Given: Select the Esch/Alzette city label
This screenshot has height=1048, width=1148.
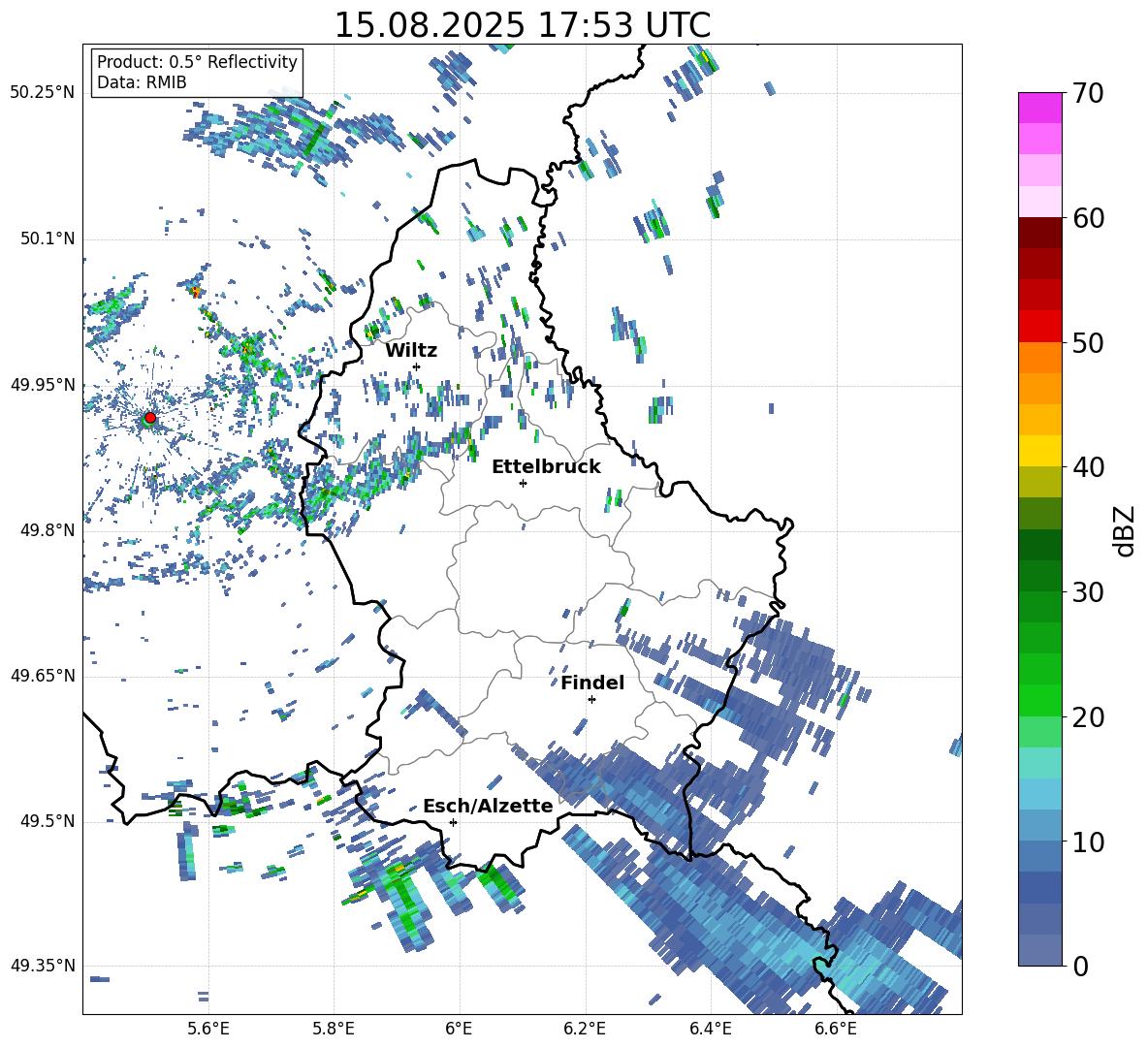Looking at the screenshot, I should pos(488,806).
